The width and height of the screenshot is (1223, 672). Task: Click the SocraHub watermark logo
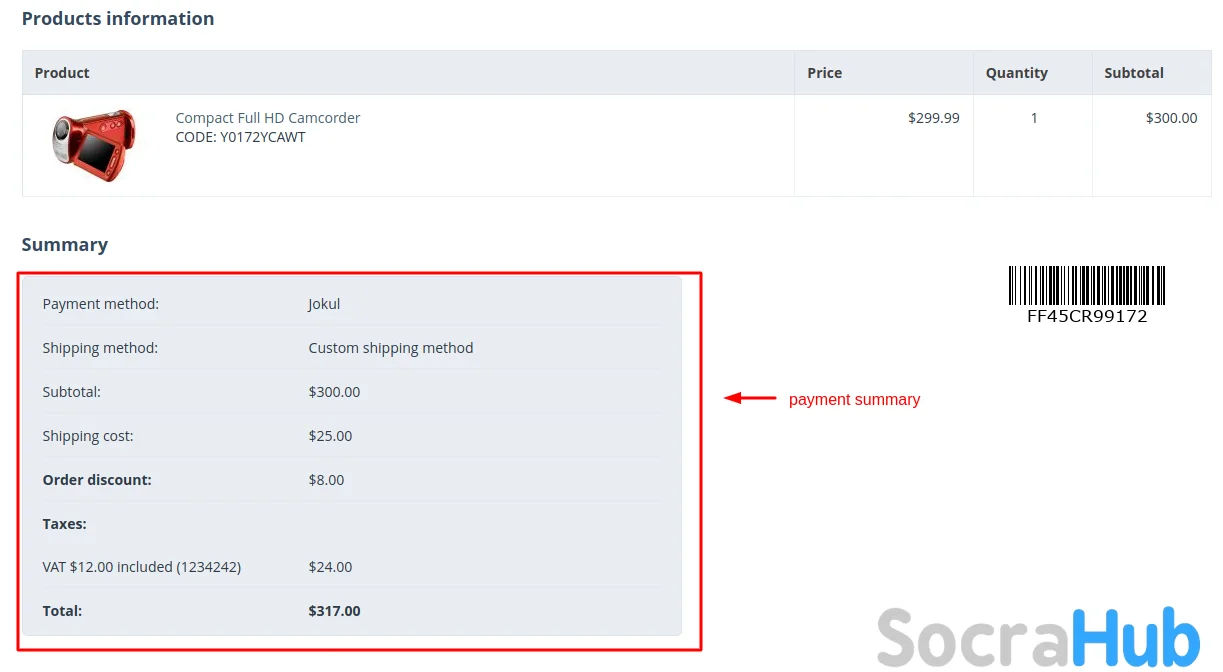pos(1038,637)
